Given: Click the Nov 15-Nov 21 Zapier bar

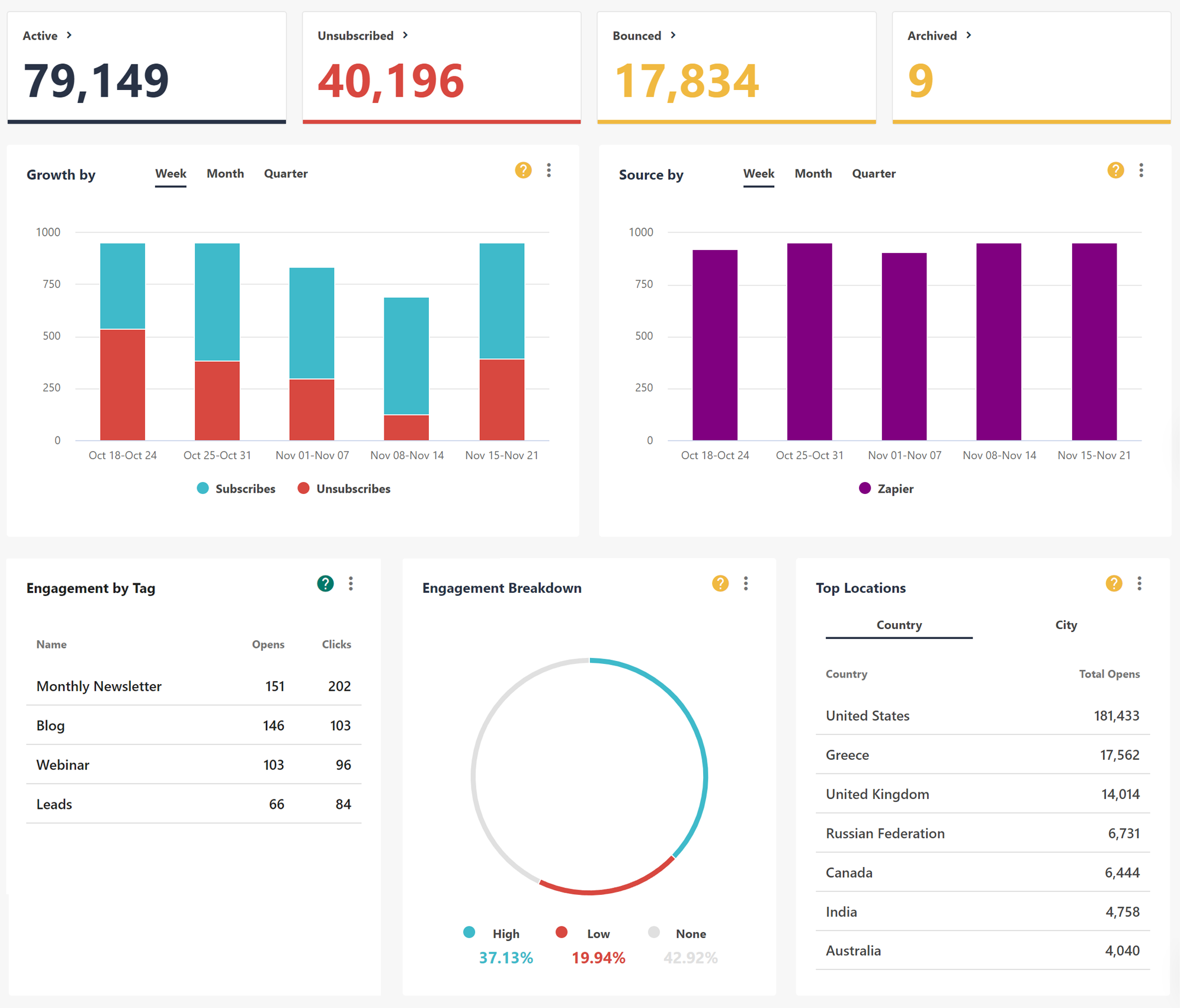Looking at the screenshot, I should pos(1094,342).
